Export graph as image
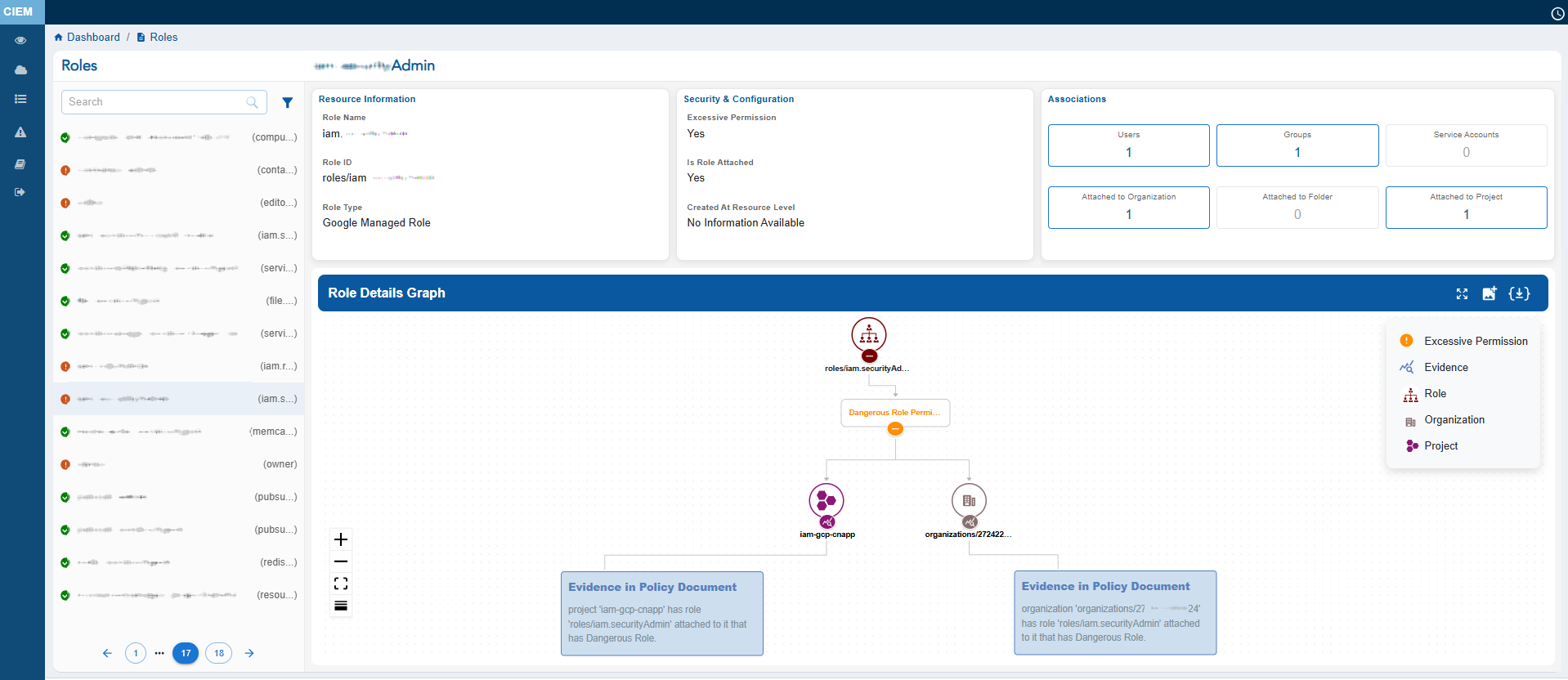Viewport: 1568px width, 680px height. click(x=1490, y=293)
